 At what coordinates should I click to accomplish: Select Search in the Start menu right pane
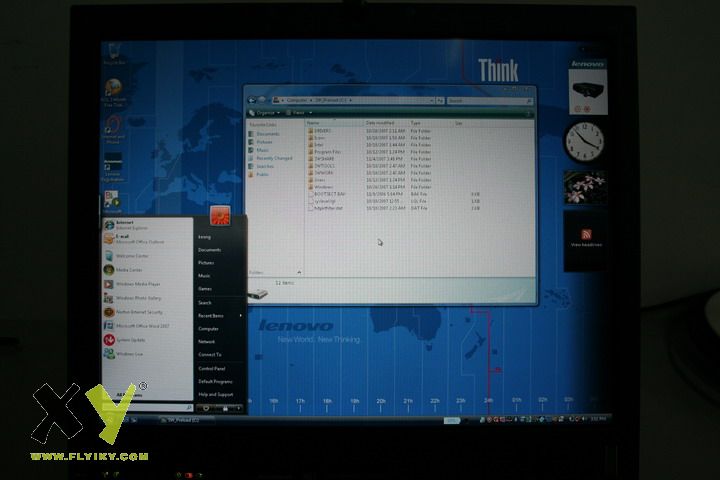205,303
